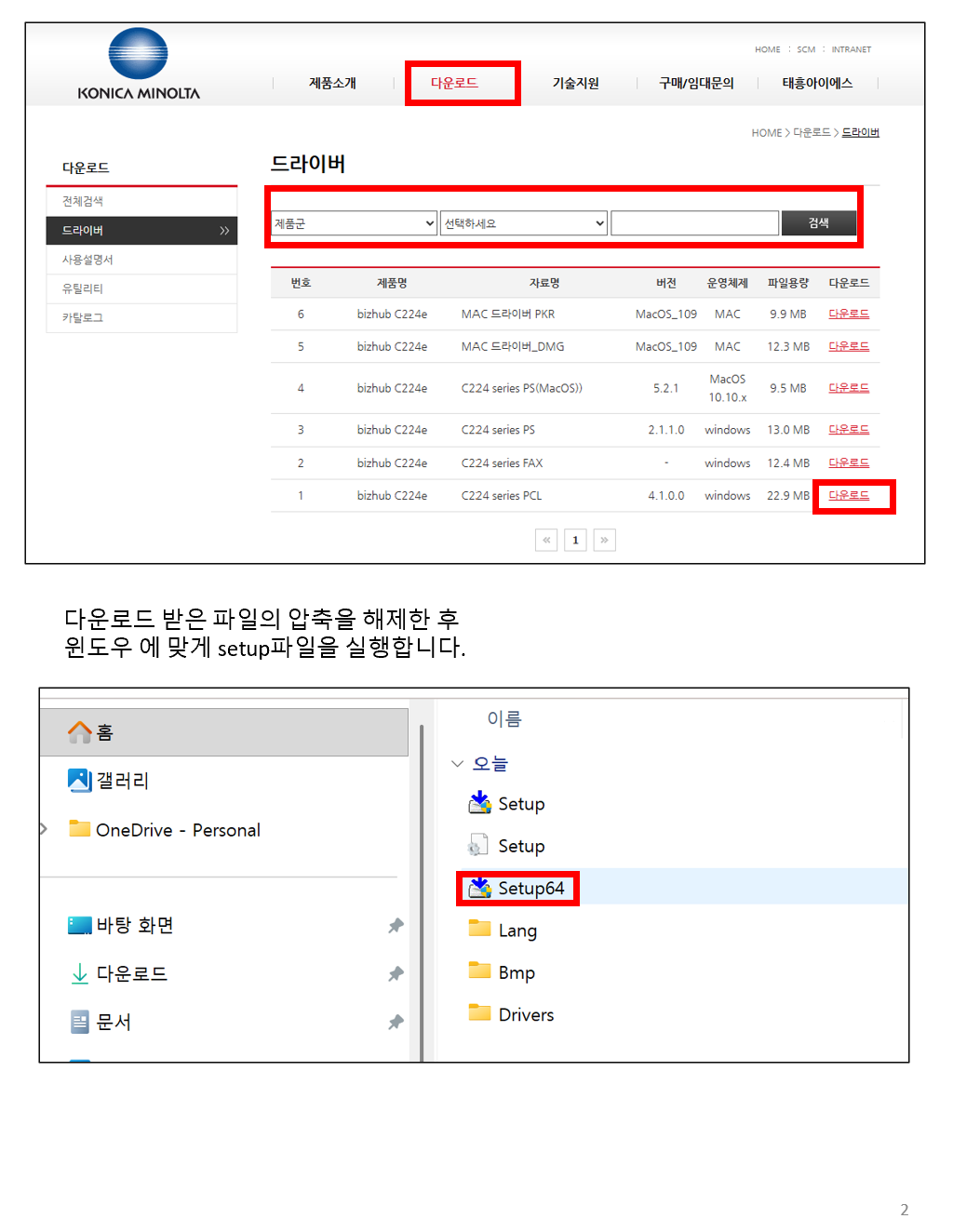The image size is (953, 1232).
Task: Open 바탕 화면 in quick access
Action: click(x=134, y=925)
